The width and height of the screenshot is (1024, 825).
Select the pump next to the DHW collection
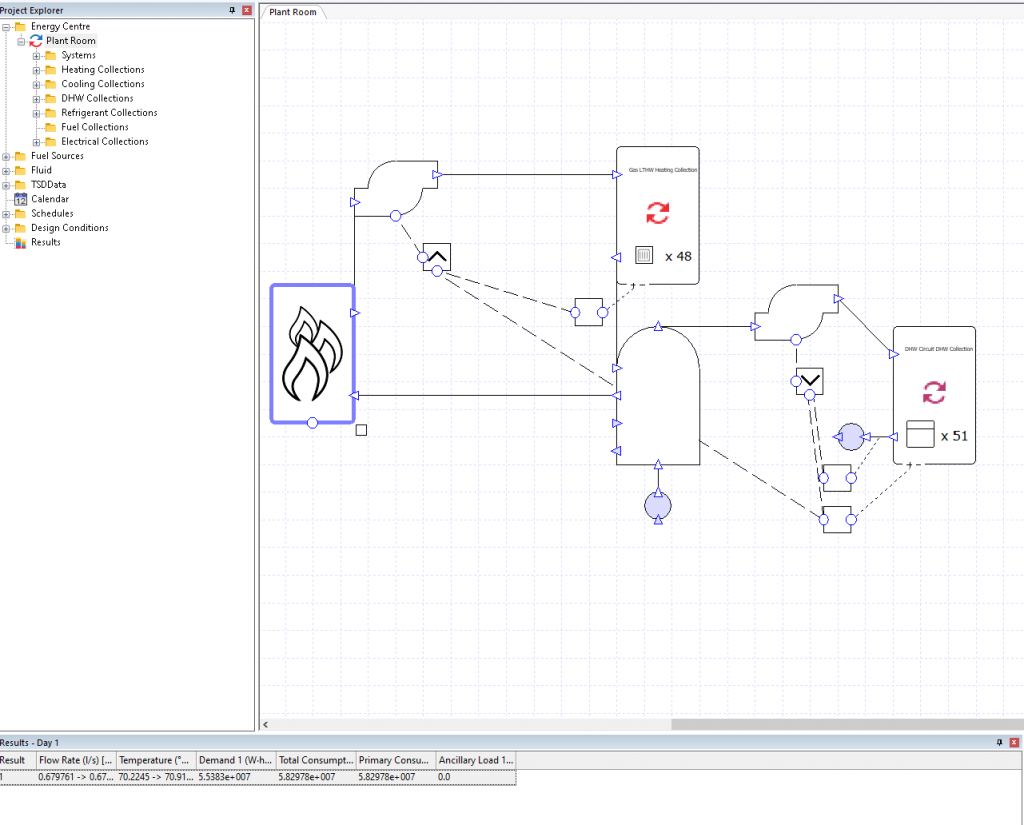coord(850,436)
